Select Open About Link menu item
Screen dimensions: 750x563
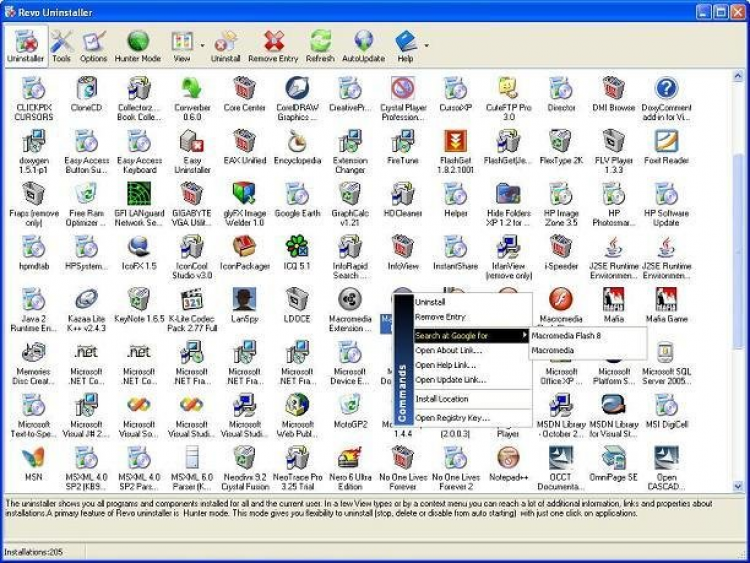tap(473, 351)
